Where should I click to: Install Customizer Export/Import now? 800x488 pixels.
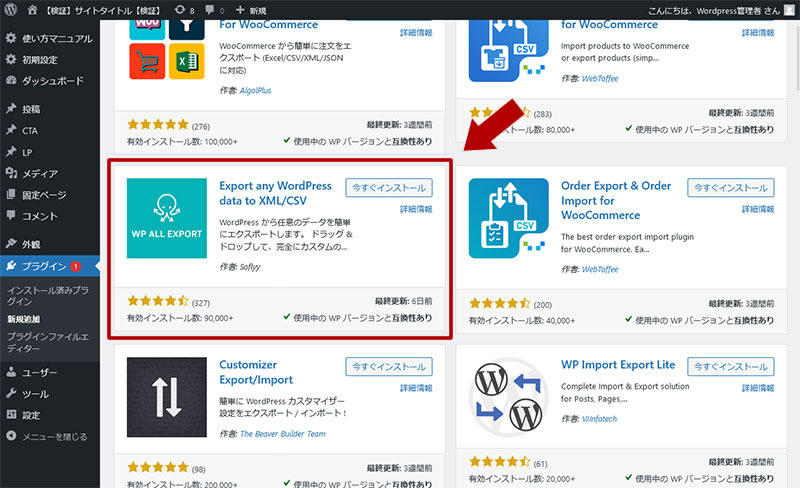389,367
